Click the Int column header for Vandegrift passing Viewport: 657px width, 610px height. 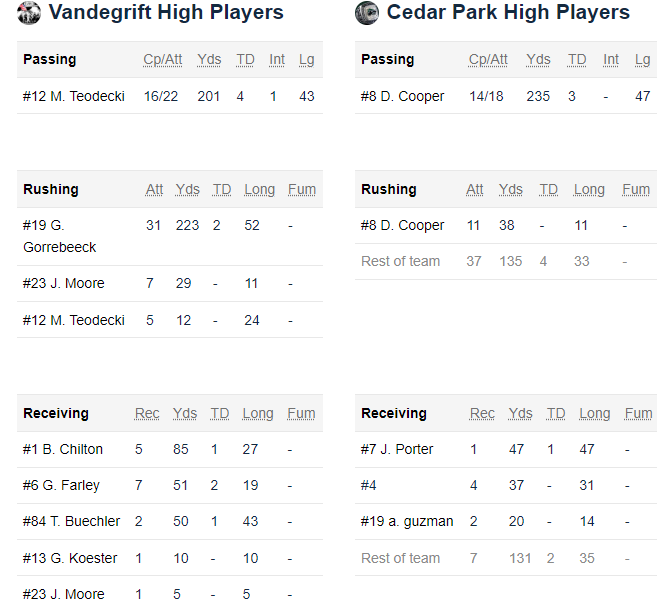(277, 59)
